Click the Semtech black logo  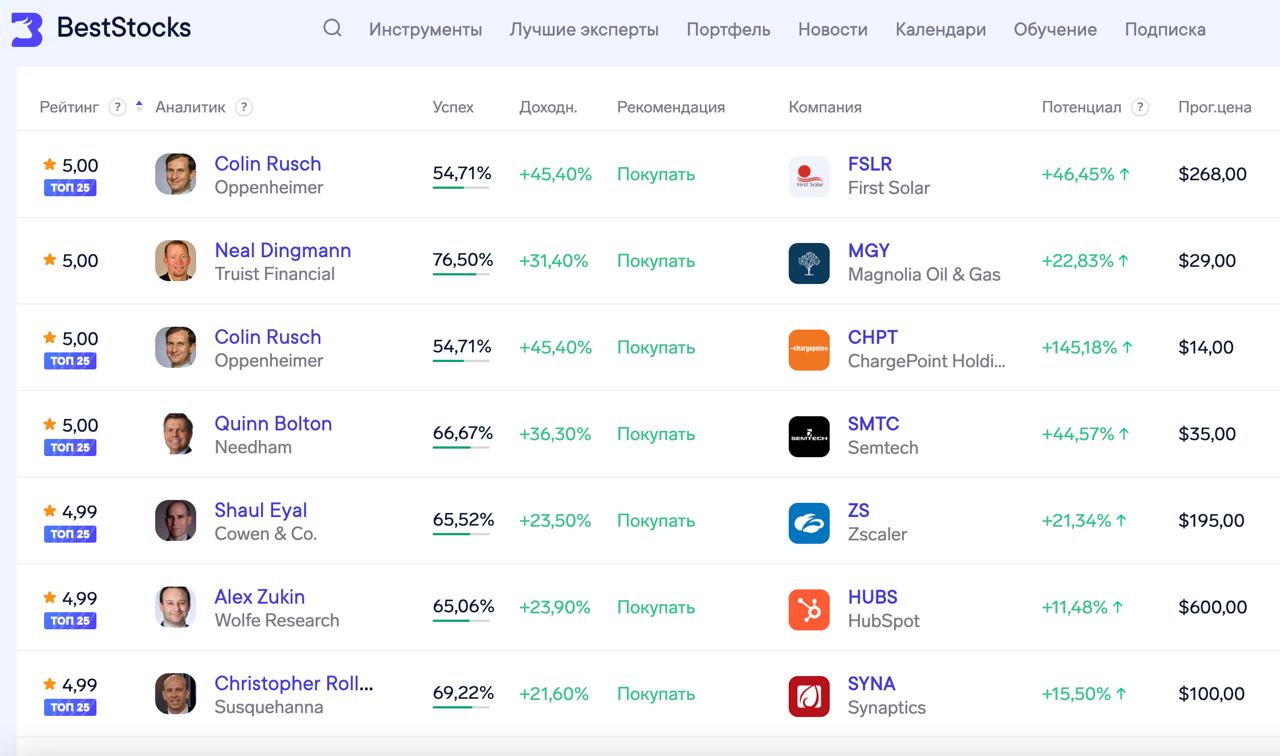808,436
